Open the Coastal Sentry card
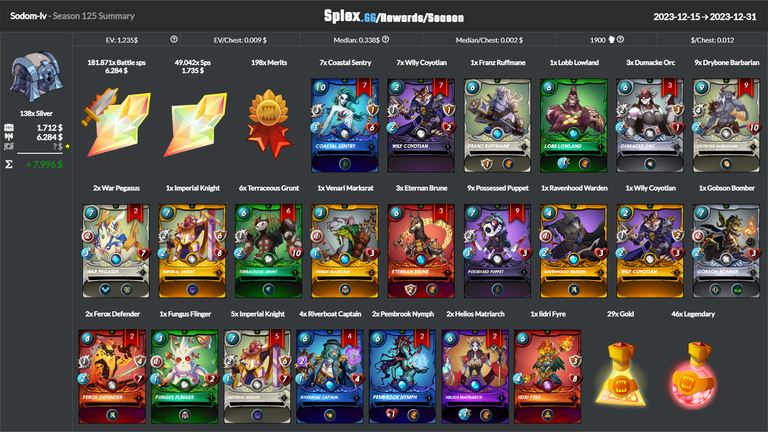The image size is (768, 432). (x=345, y=125)
